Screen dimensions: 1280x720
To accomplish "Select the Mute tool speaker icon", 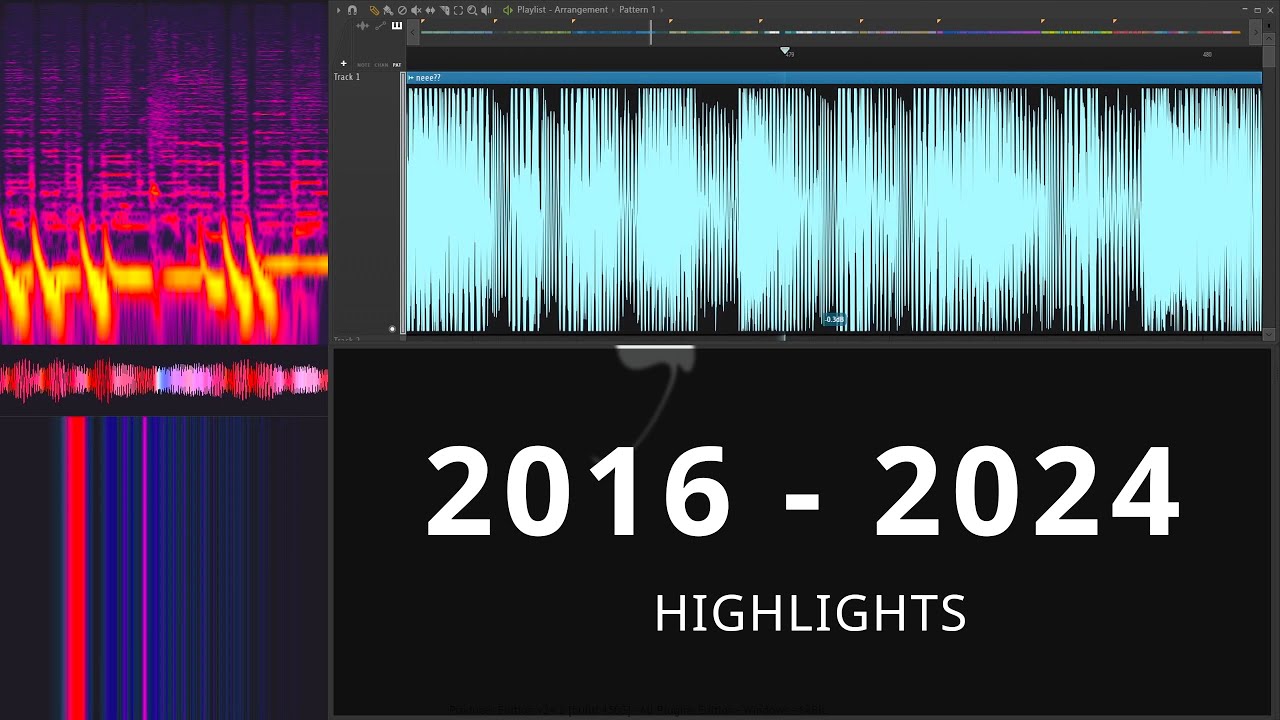I will 416,10.
